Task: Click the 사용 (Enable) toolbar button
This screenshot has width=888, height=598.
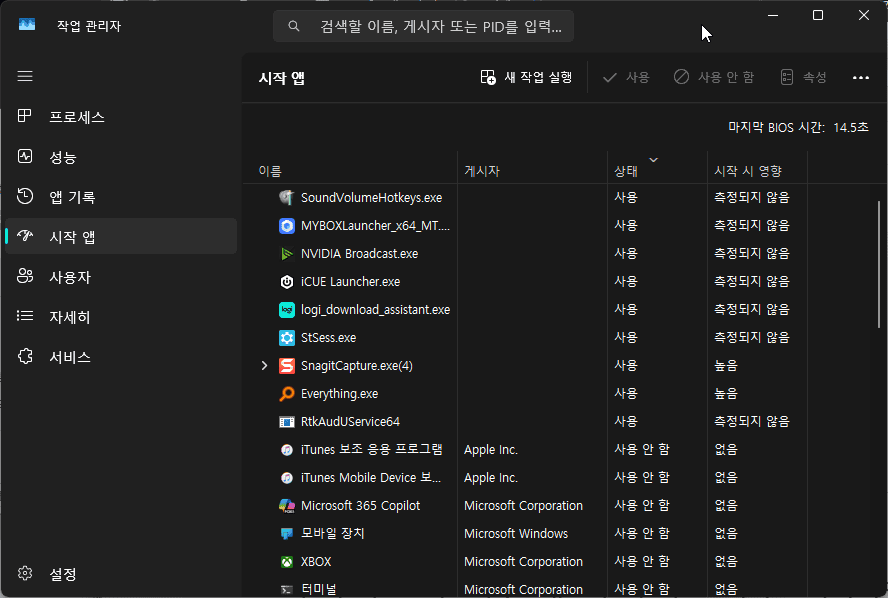Action: (x=626, y=77)
